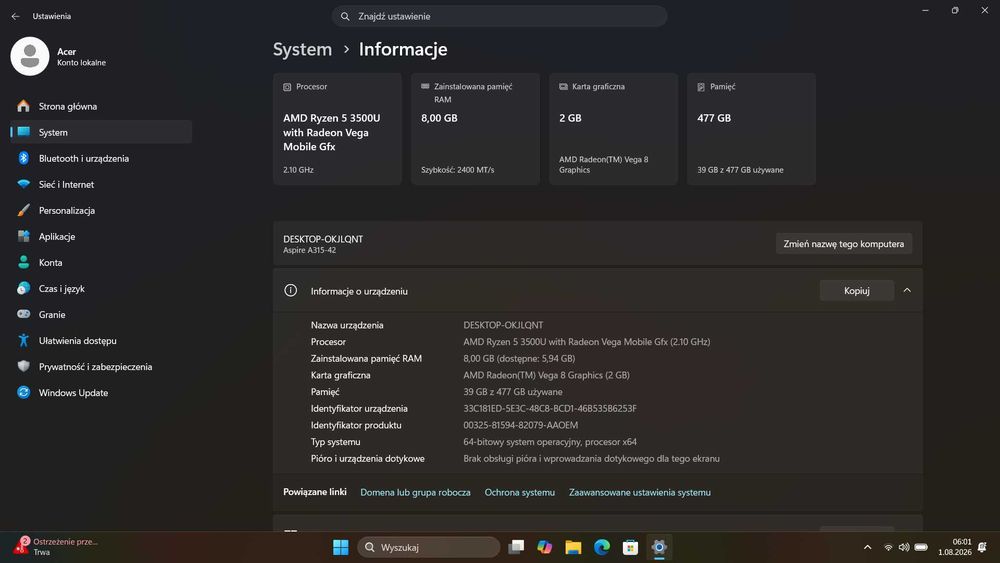Click the Ułatwienia dostępu accessibility icon
The image size is (1000, 563).
point(24,340)
